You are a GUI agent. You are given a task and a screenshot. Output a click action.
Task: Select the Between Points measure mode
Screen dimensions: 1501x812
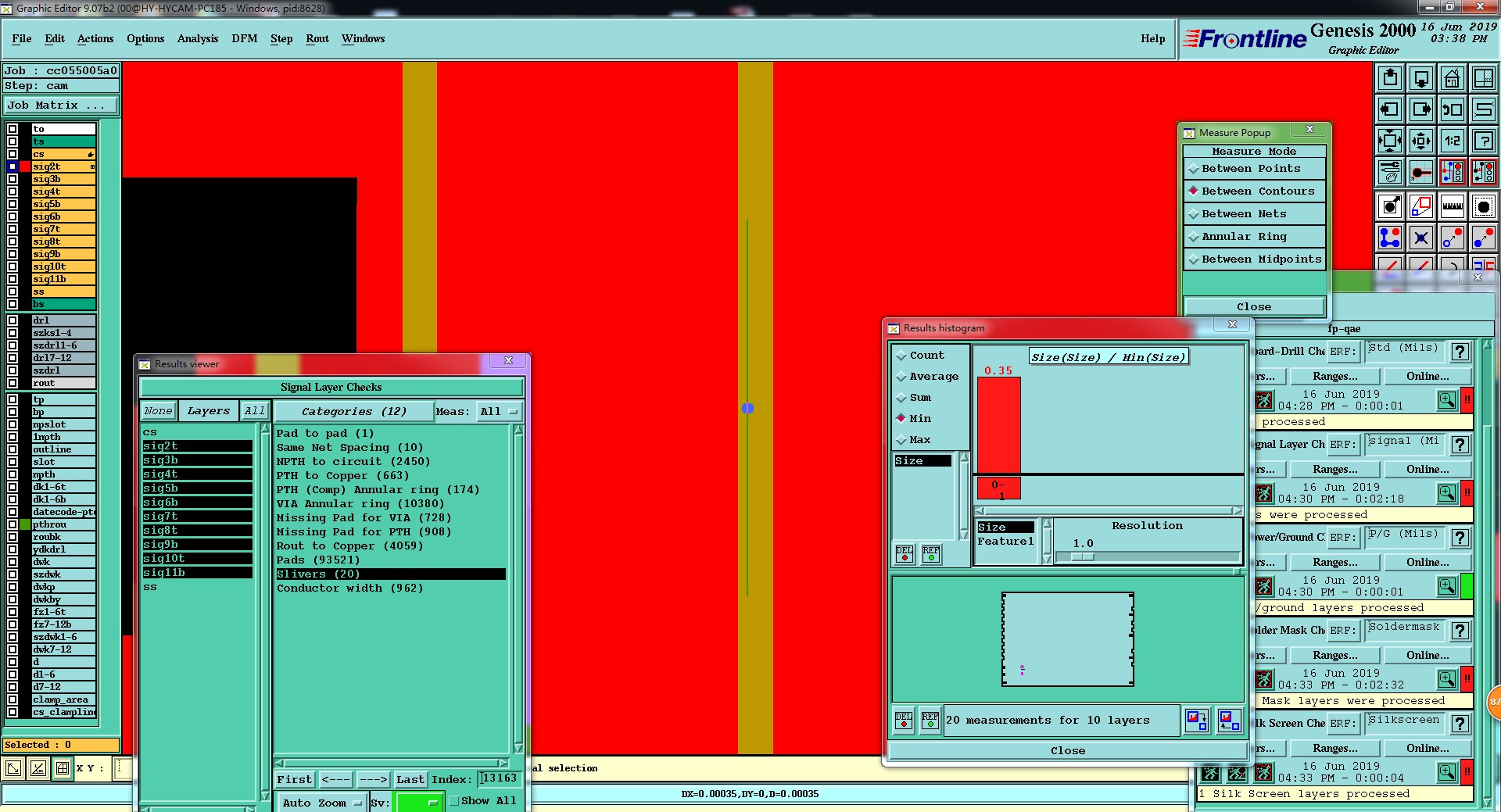[x=1254, y=169]
